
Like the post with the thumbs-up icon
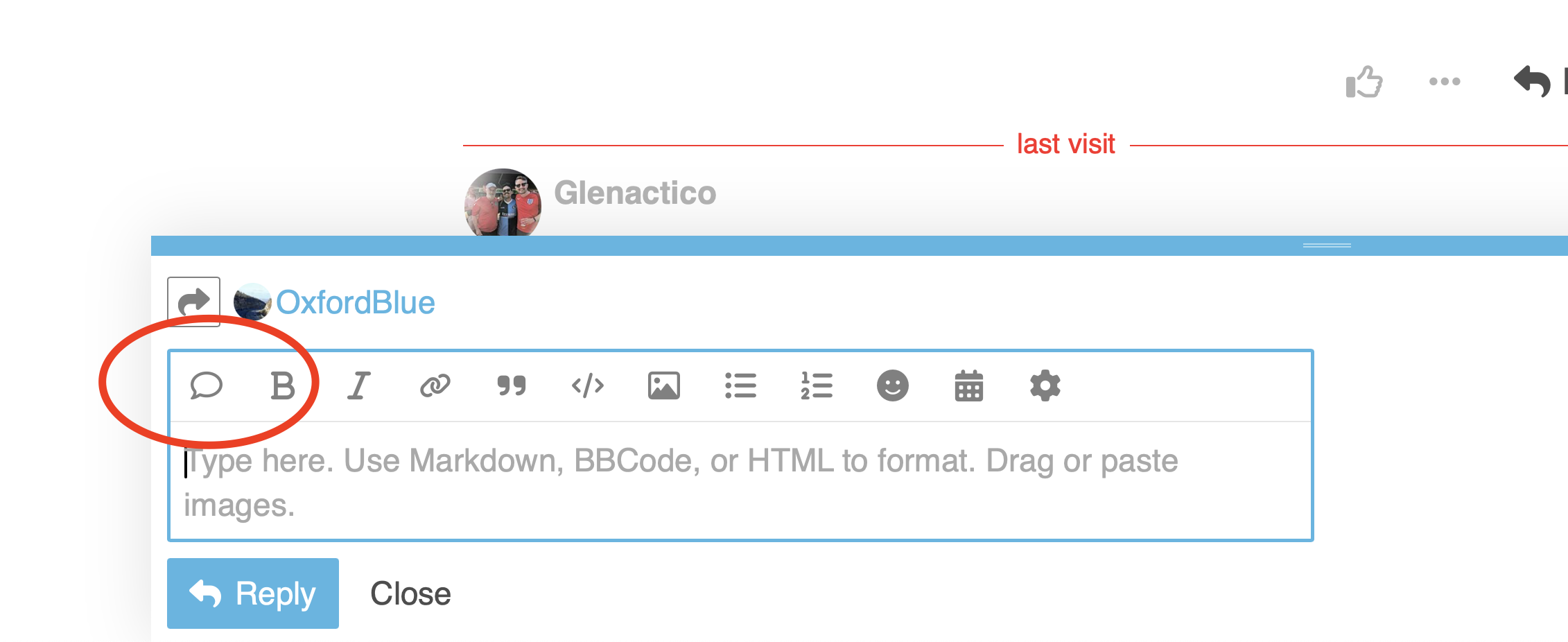point(1364,82)
